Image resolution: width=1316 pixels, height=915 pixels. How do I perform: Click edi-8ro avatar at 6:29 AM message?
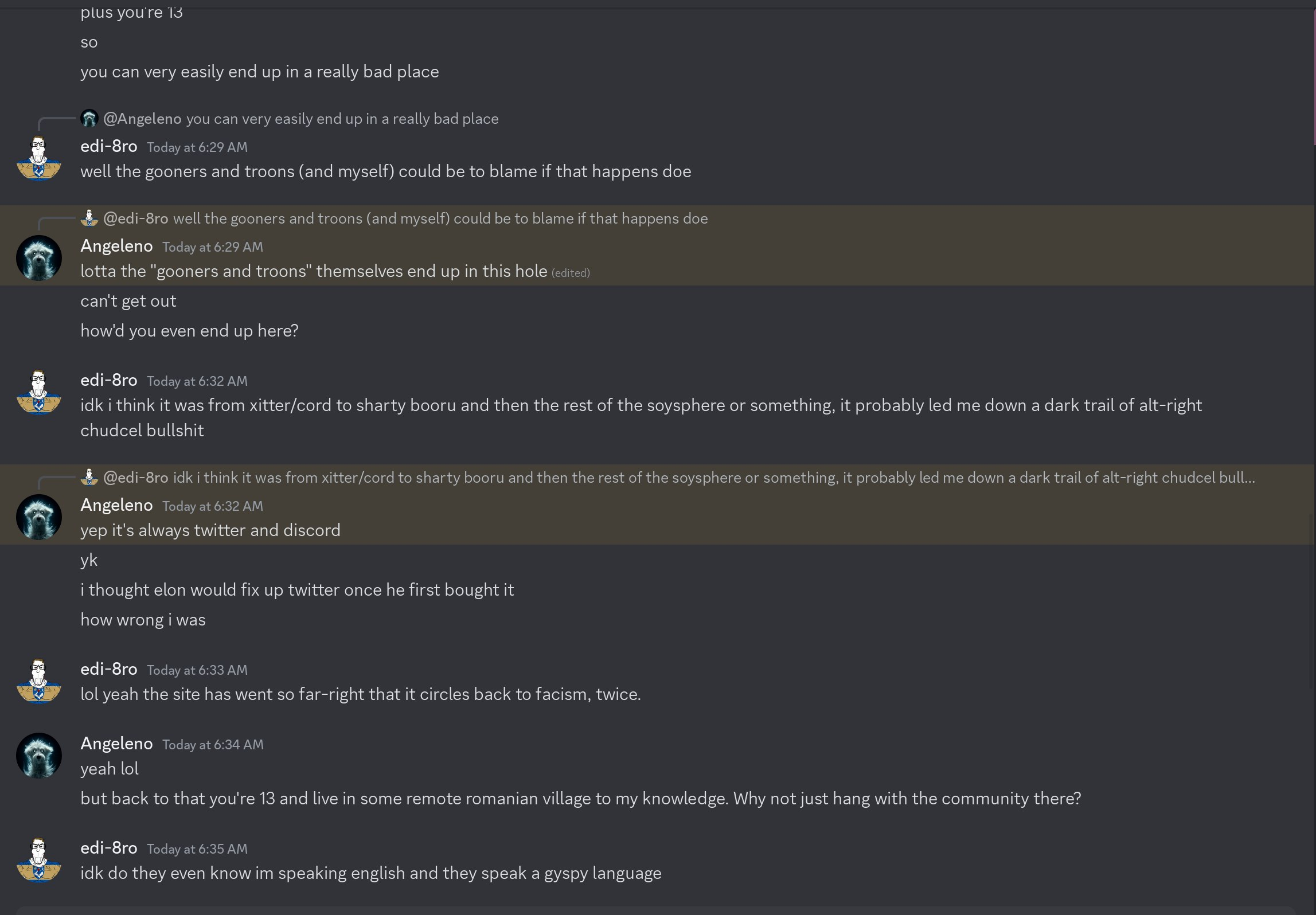[38, 159]
